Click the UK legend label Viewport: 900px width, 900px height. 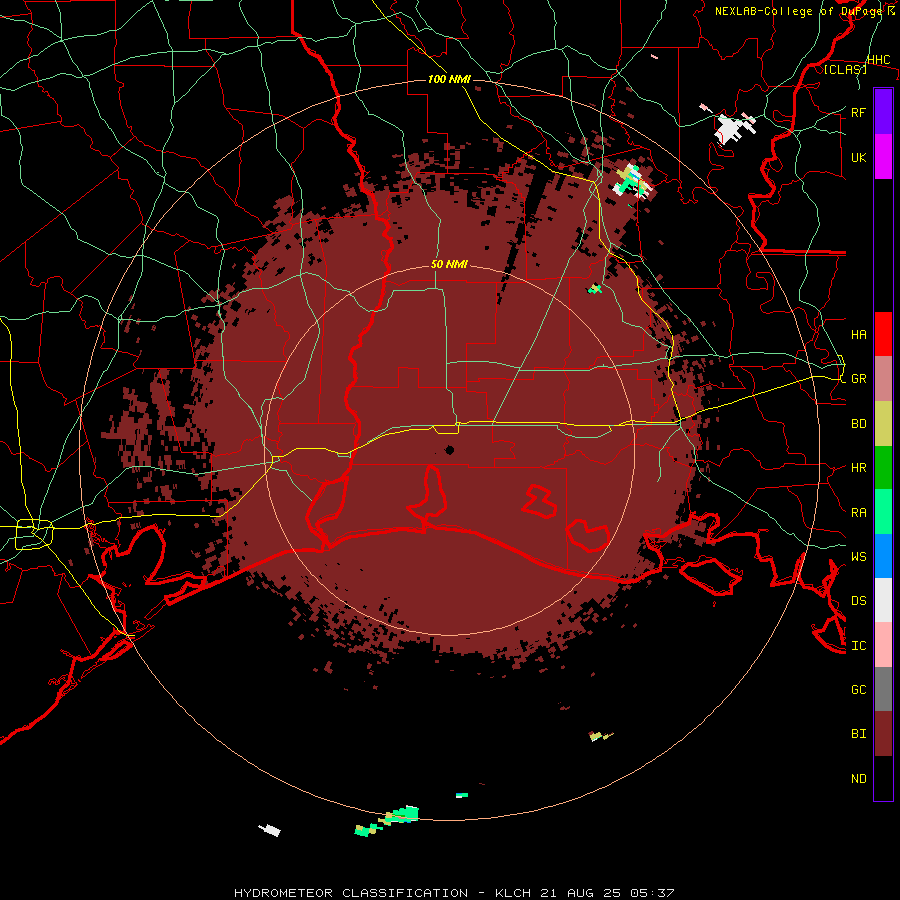tap(858, 157)
